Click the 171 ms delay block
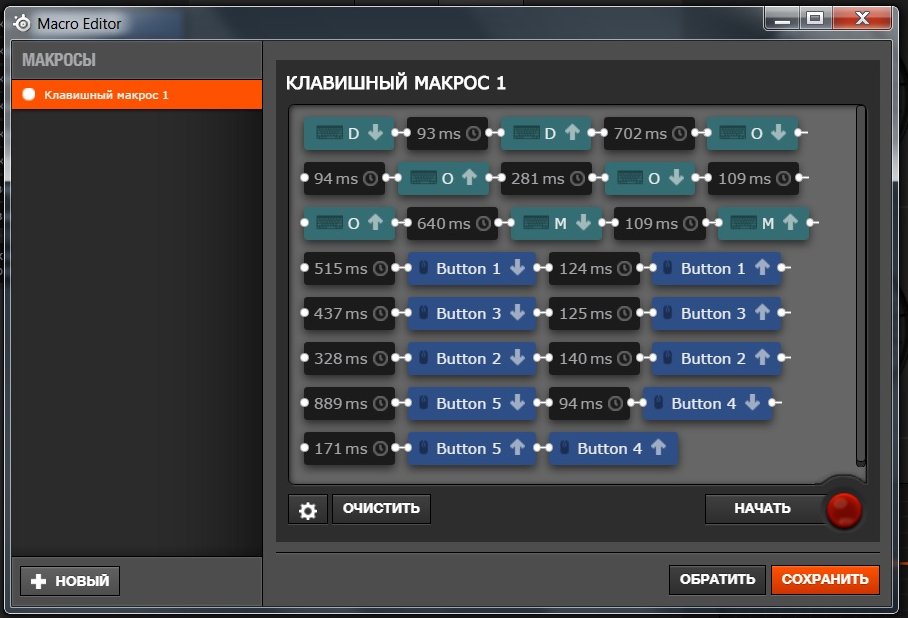 349,448
